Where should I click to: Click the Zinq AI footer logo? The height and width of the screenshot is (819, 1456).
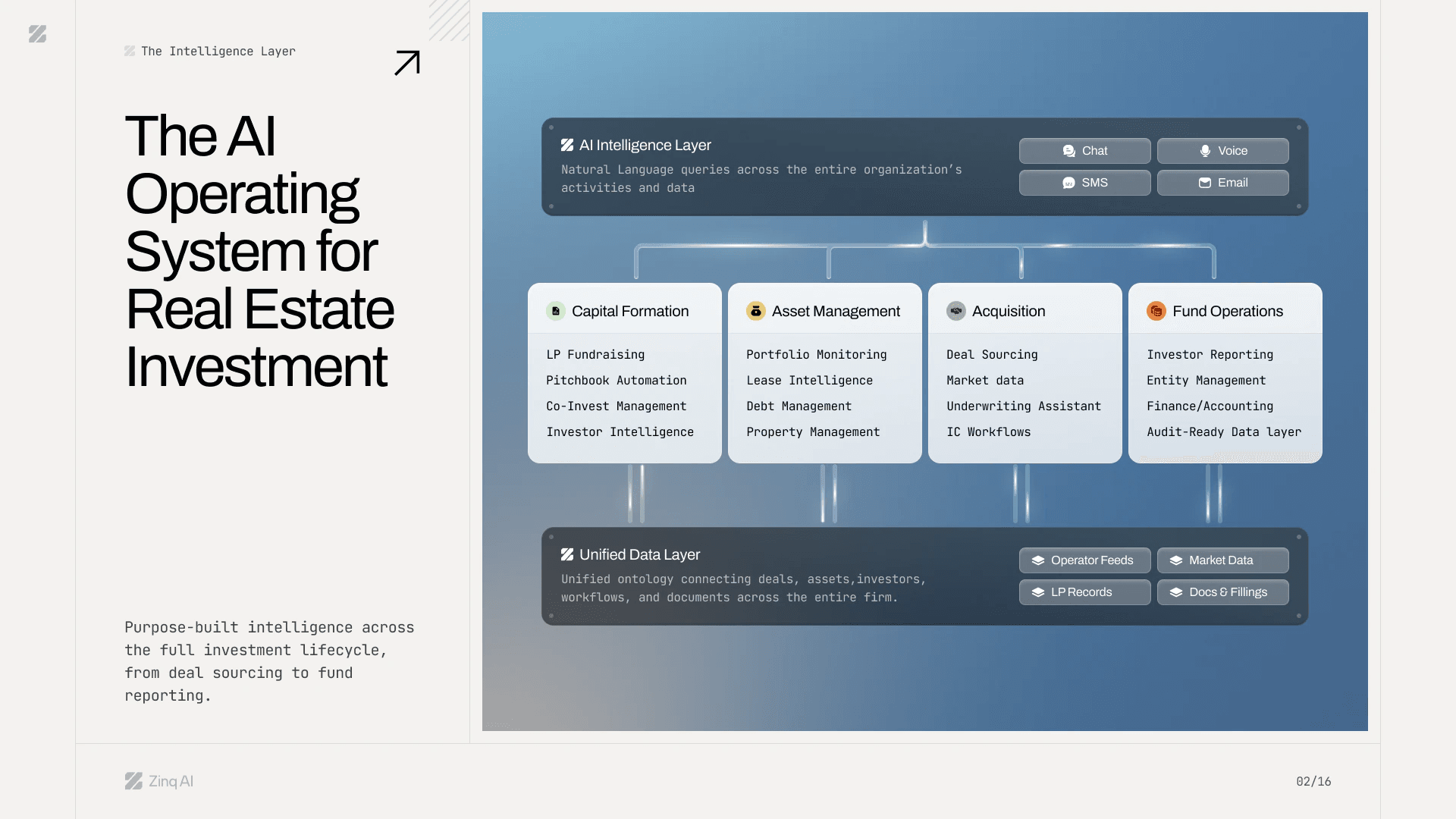159,781
